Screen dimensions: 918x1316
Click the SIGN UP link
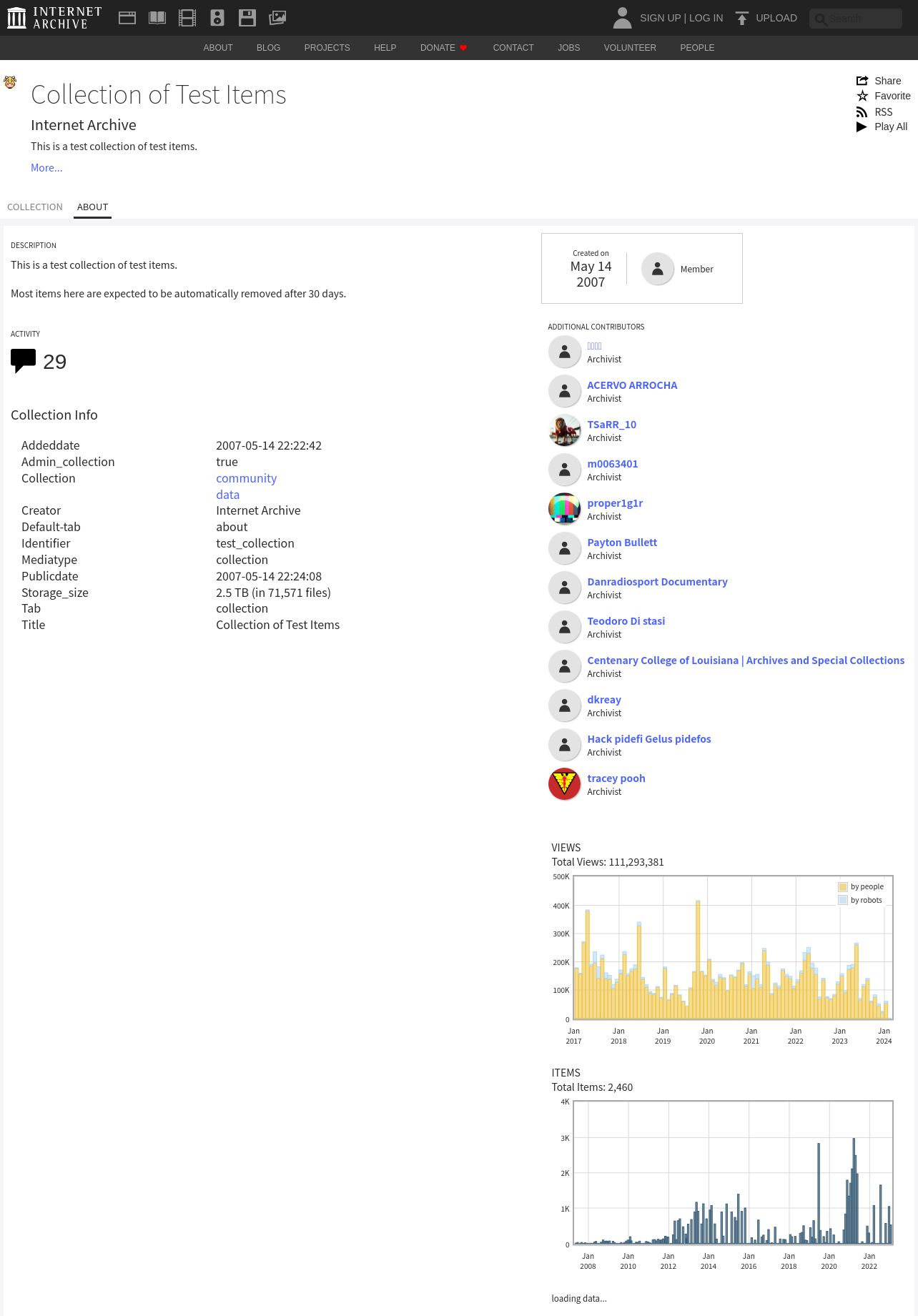tap(660, 18)
